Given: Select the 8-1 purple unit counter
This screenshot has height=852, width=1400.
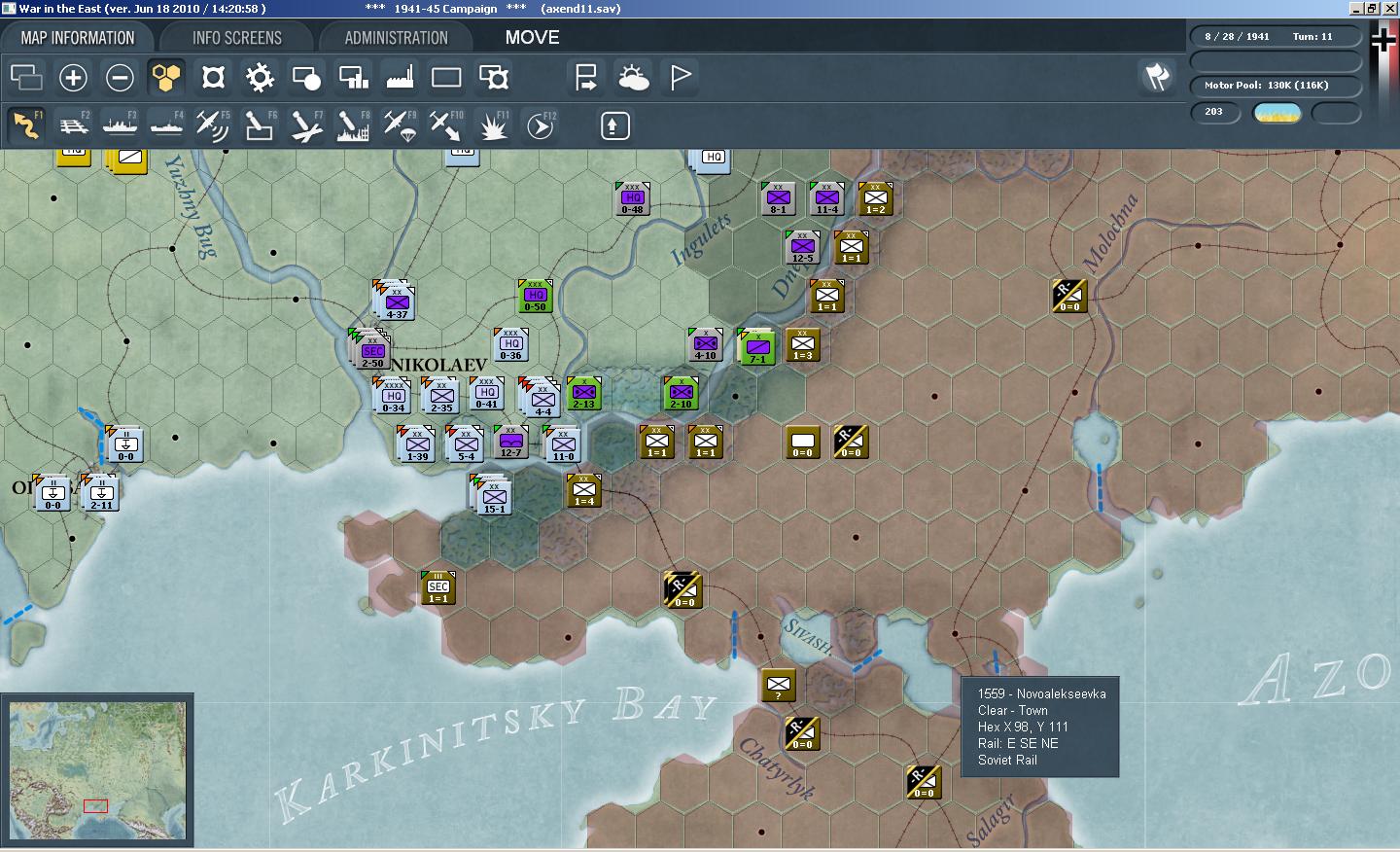Looking at the screenshot, I should click(778, 198).
